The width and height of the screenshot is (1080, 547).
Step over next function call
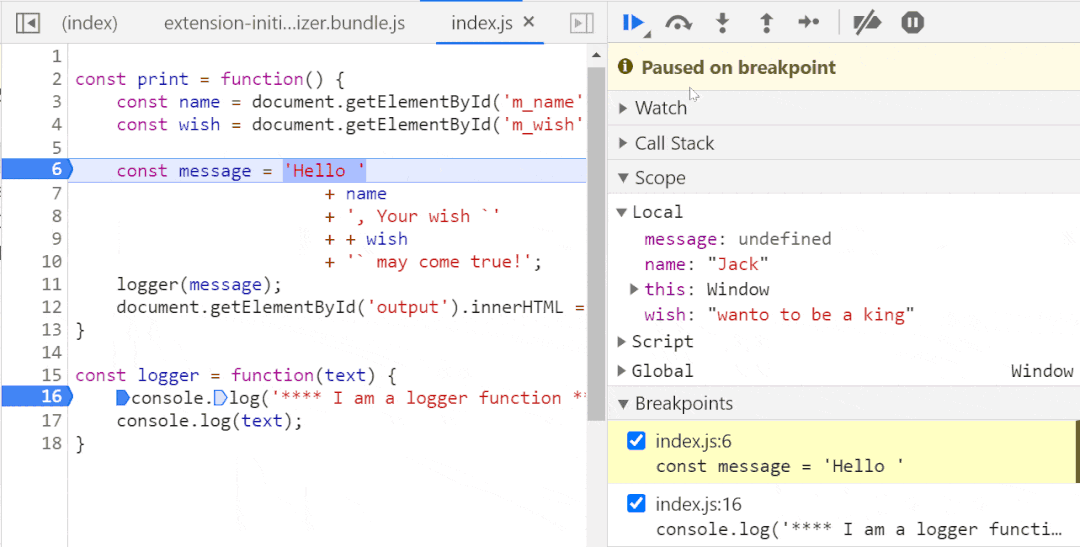[678, 23]
